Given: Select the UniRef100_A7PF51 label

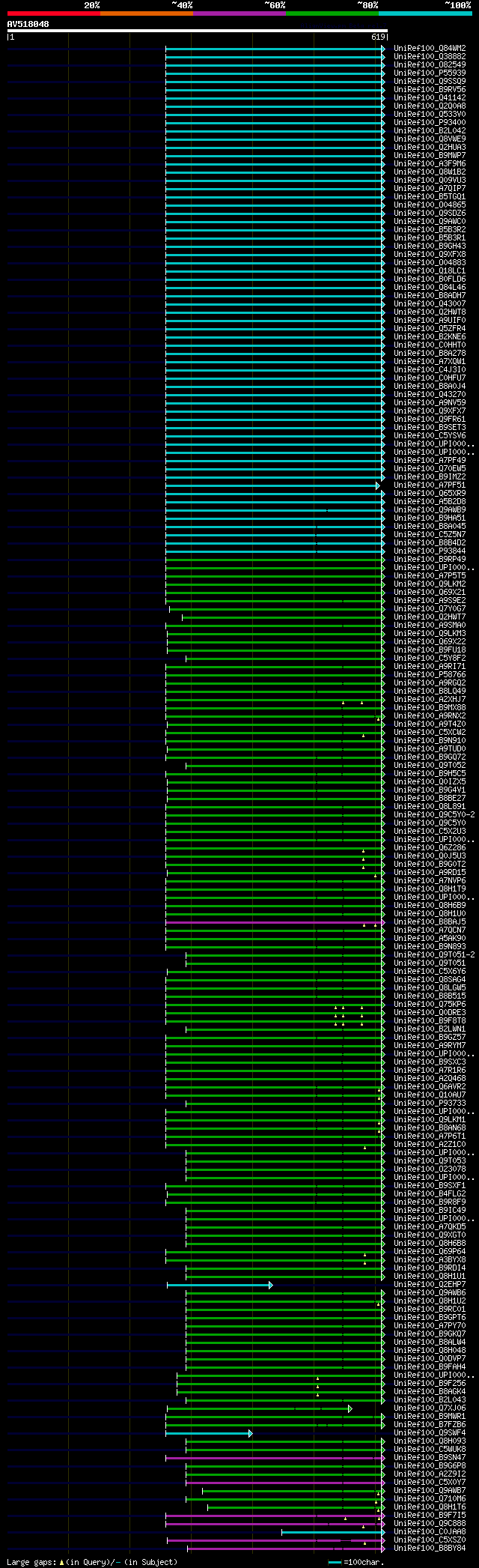Looking at the screenshot, I should 430,485.
